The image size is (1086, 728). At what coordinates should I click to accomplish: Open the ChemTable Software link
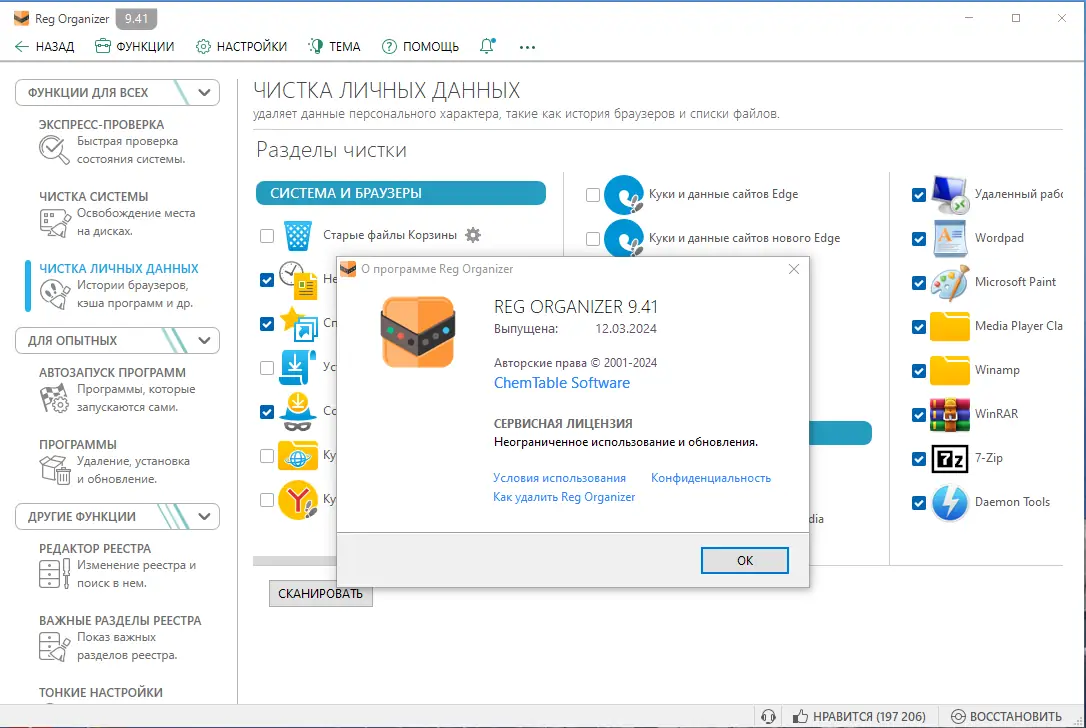[x=562, y=382]
